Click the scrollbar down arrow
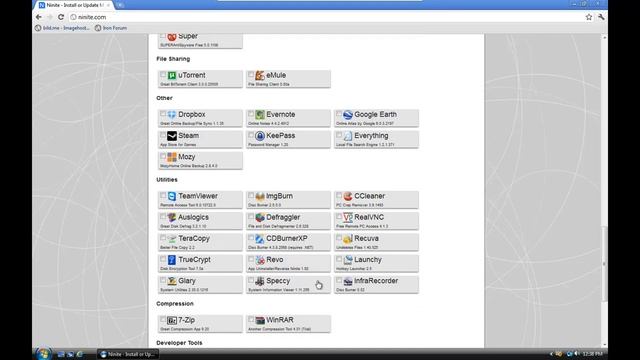The width and height of the screenshot is (640, 360). point(604,345)
